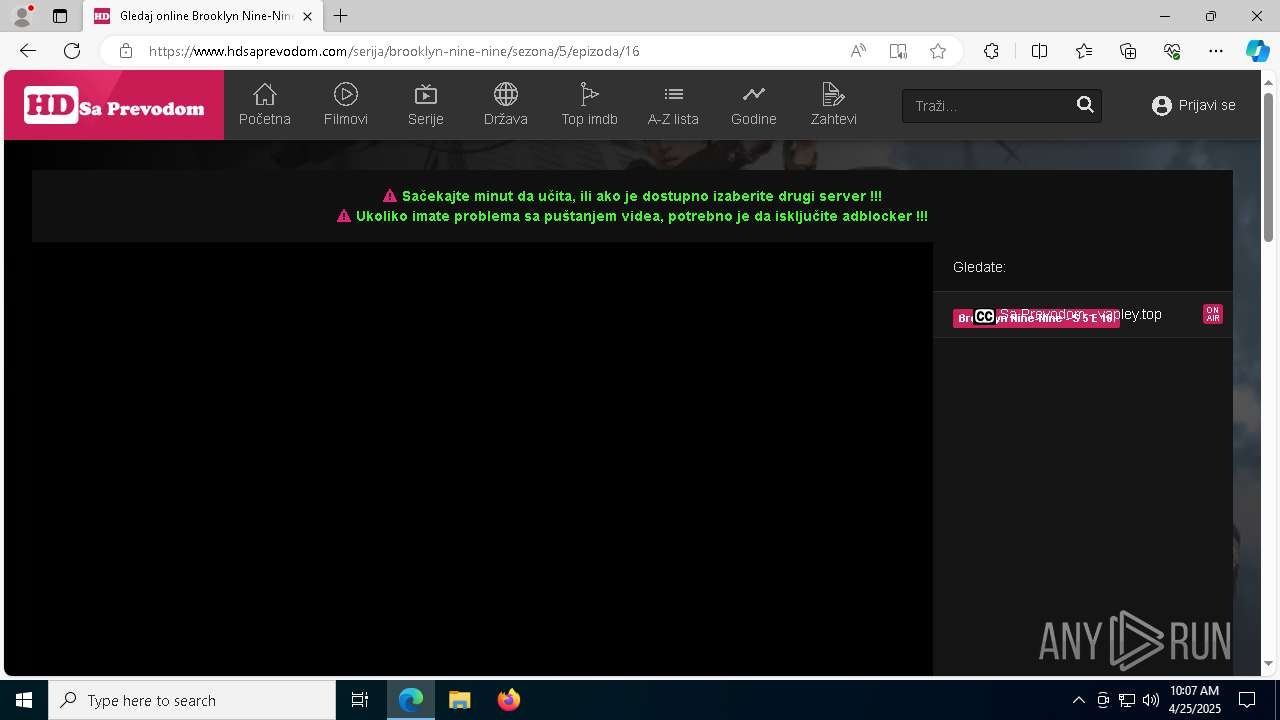Show hidden system tray icons
1280x720 pixels.
[x=1078, y=700]
